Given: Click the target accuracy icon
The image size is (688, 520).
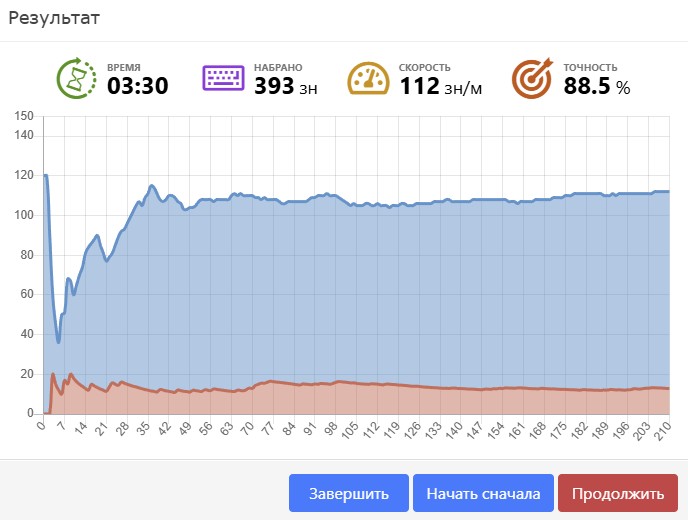Looking at the screenshot, I should 532,78.
